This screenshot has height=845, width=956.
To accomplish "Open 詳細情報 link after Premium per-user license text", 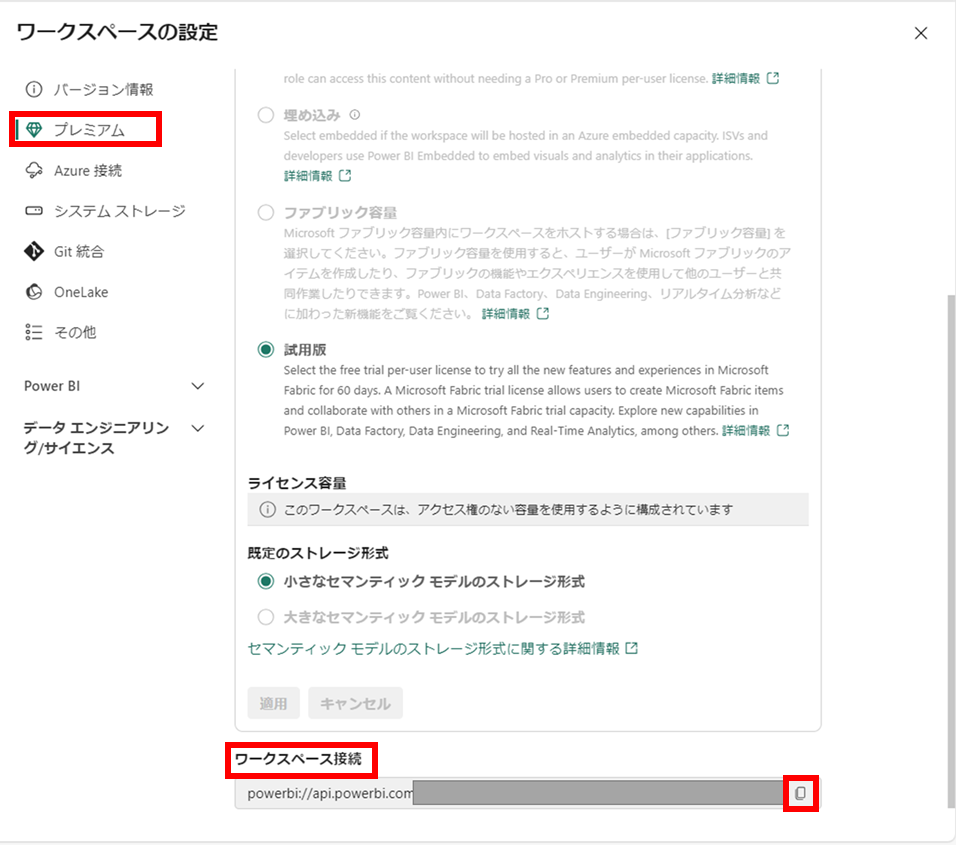I will [x=746, y=79].
